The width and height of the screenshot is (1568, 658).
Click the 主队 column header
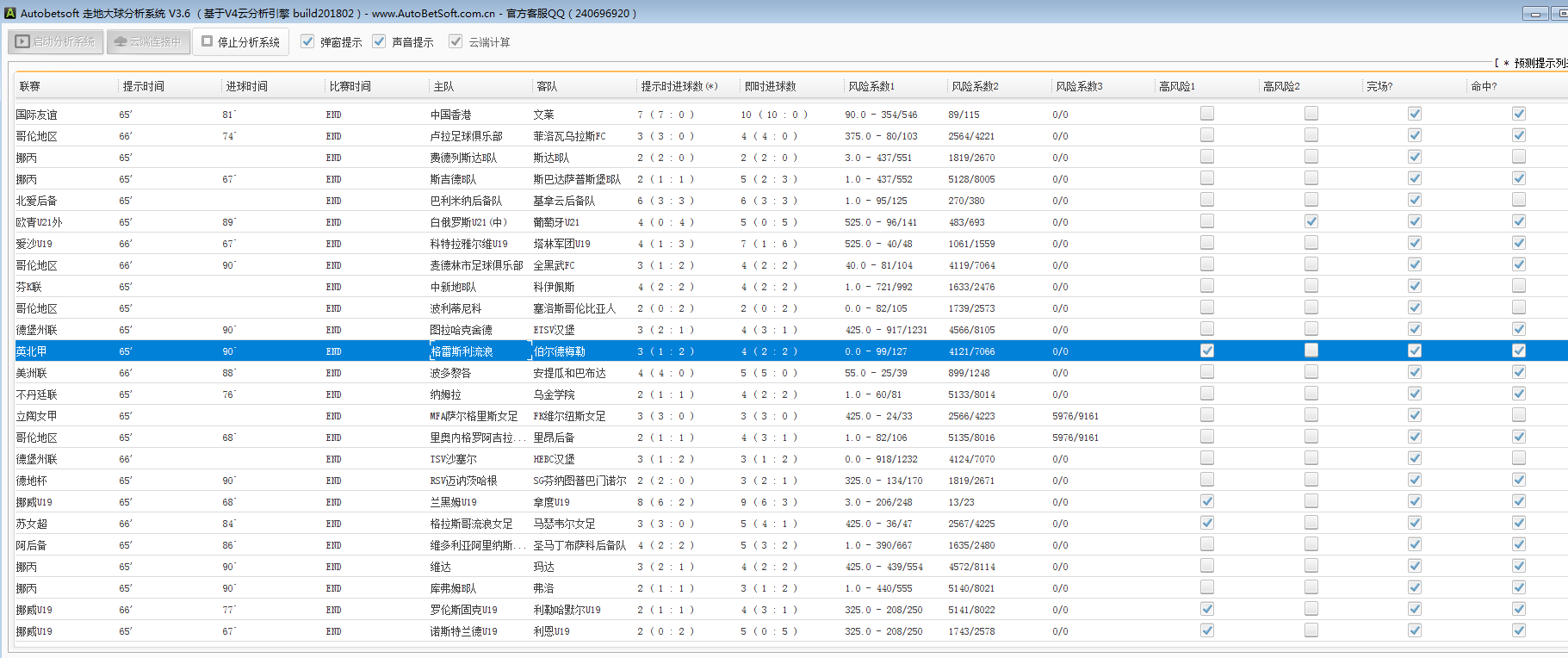(443, 86)
